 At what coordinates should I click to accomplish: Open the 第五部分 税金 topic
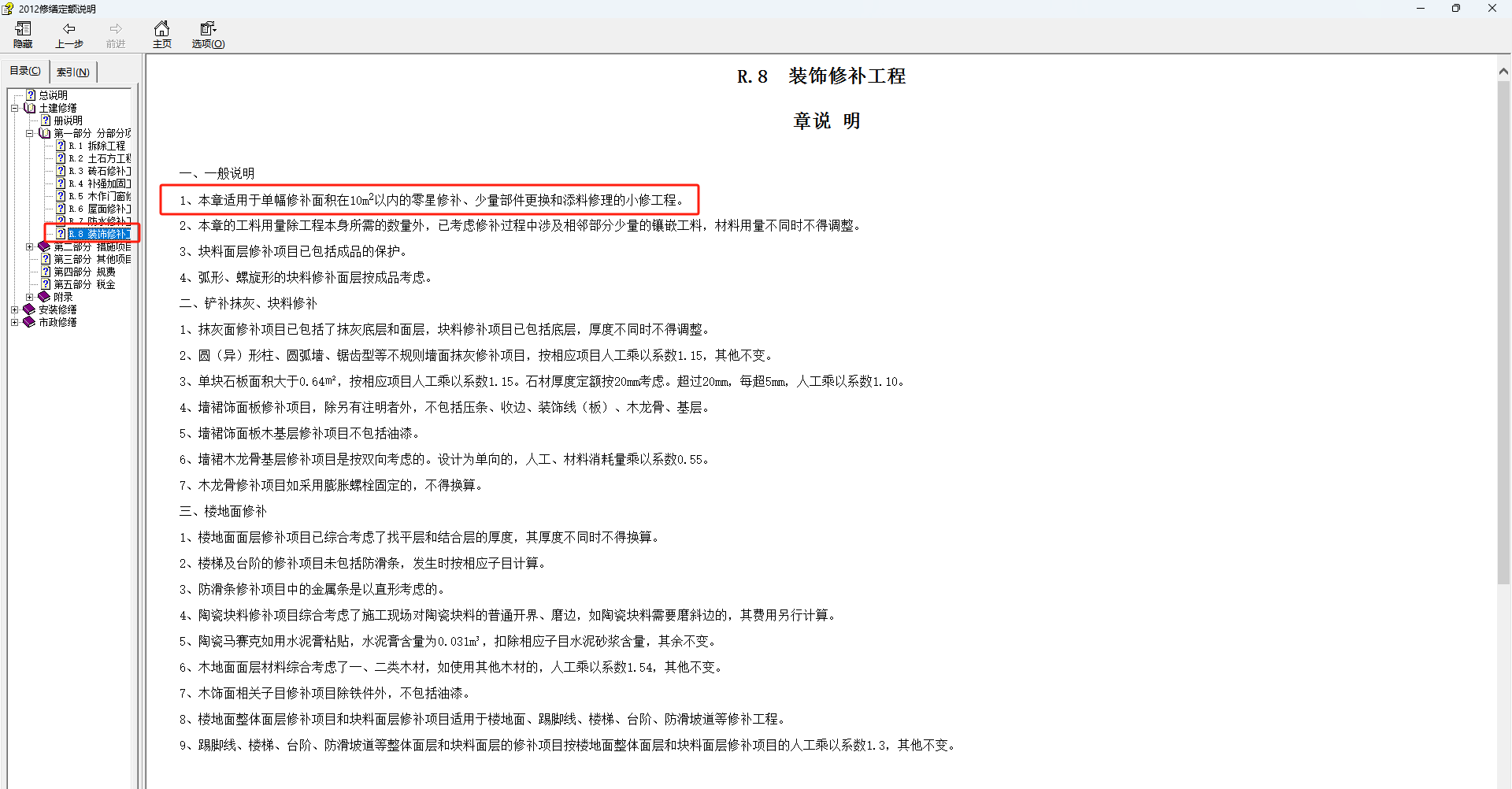[84, 284]
